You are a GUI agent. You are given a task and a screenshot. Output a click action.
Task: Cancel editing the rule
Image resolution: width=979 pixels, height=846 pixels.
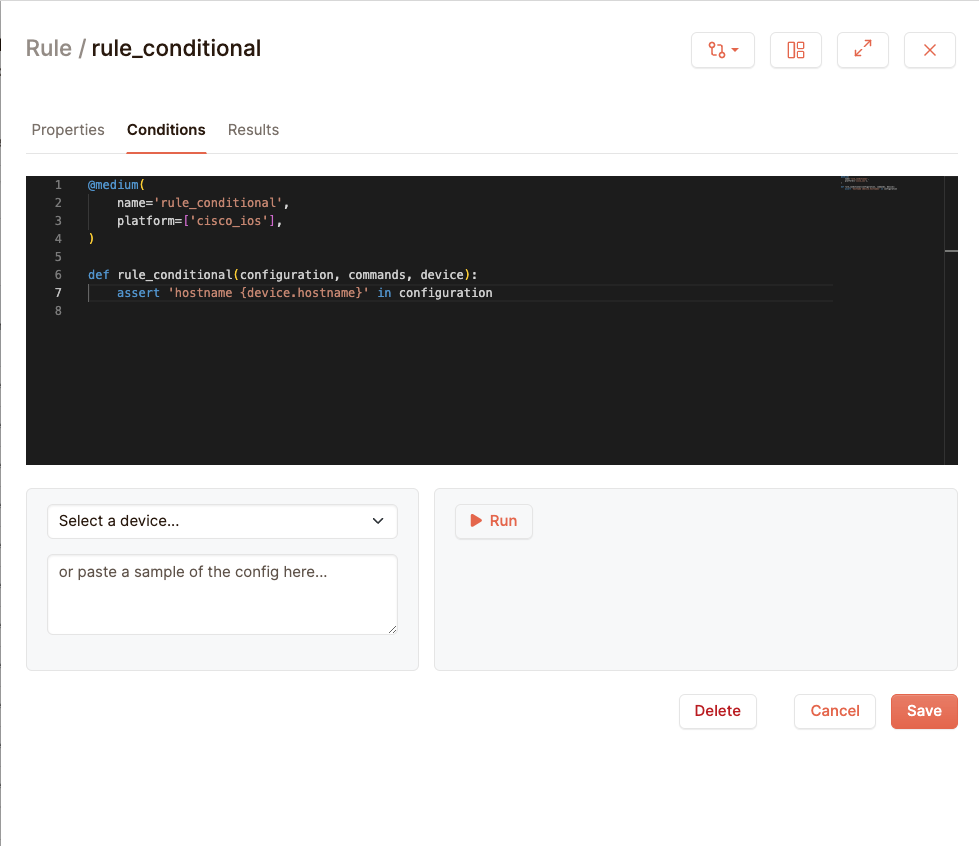point(834,711)
